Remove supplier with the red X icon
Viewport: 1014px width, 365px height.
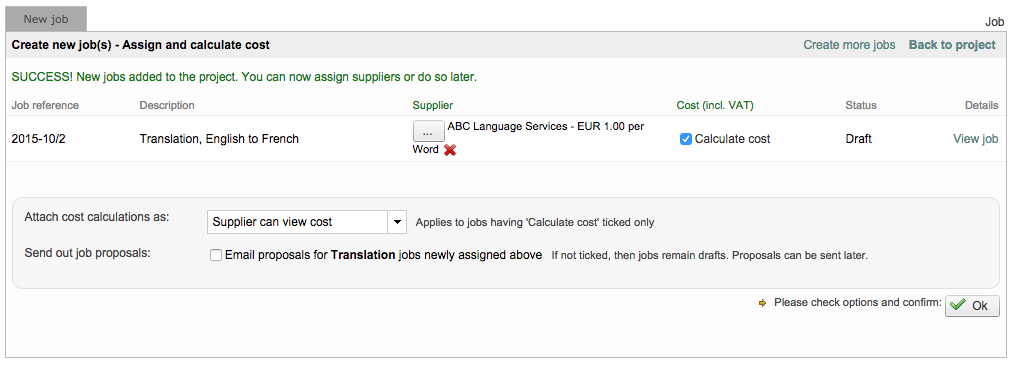point(450,150)
